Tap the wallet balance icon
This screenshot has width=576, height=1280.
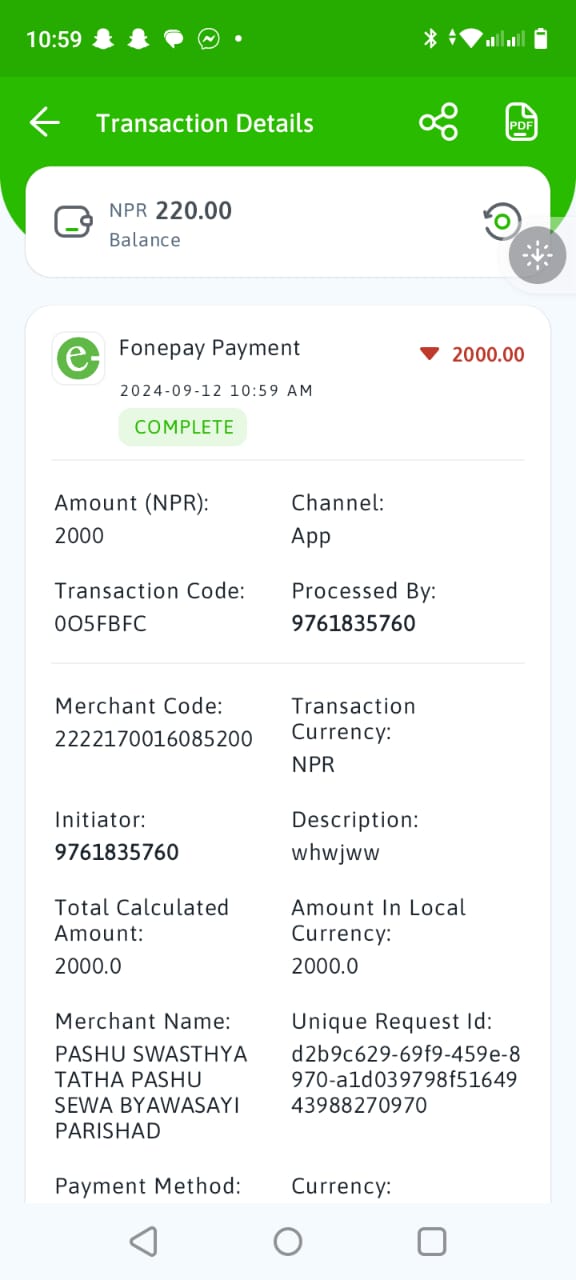[x=74, y=221]
